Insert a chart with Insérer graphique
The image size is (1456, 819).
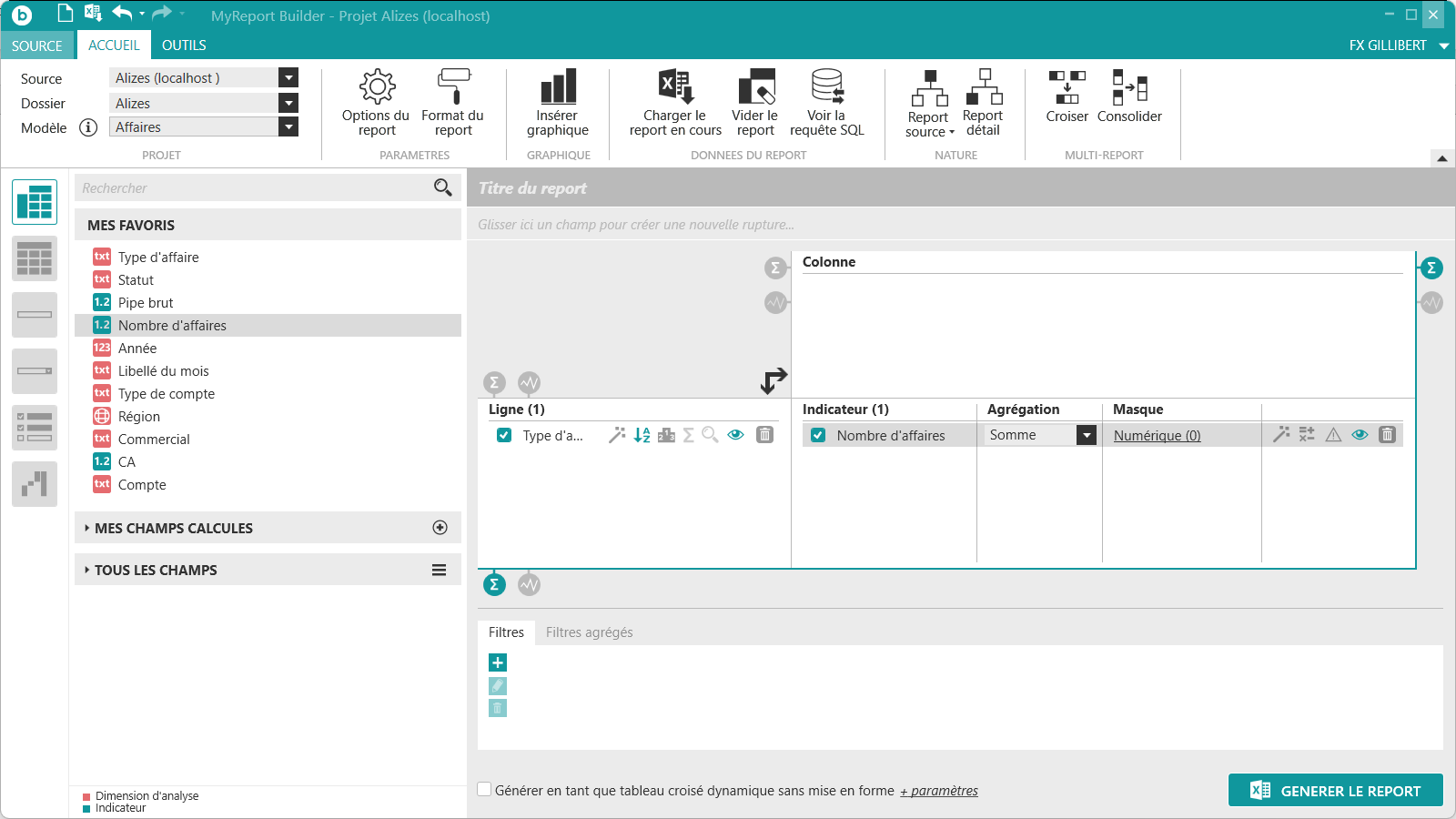tap(558, 102)
